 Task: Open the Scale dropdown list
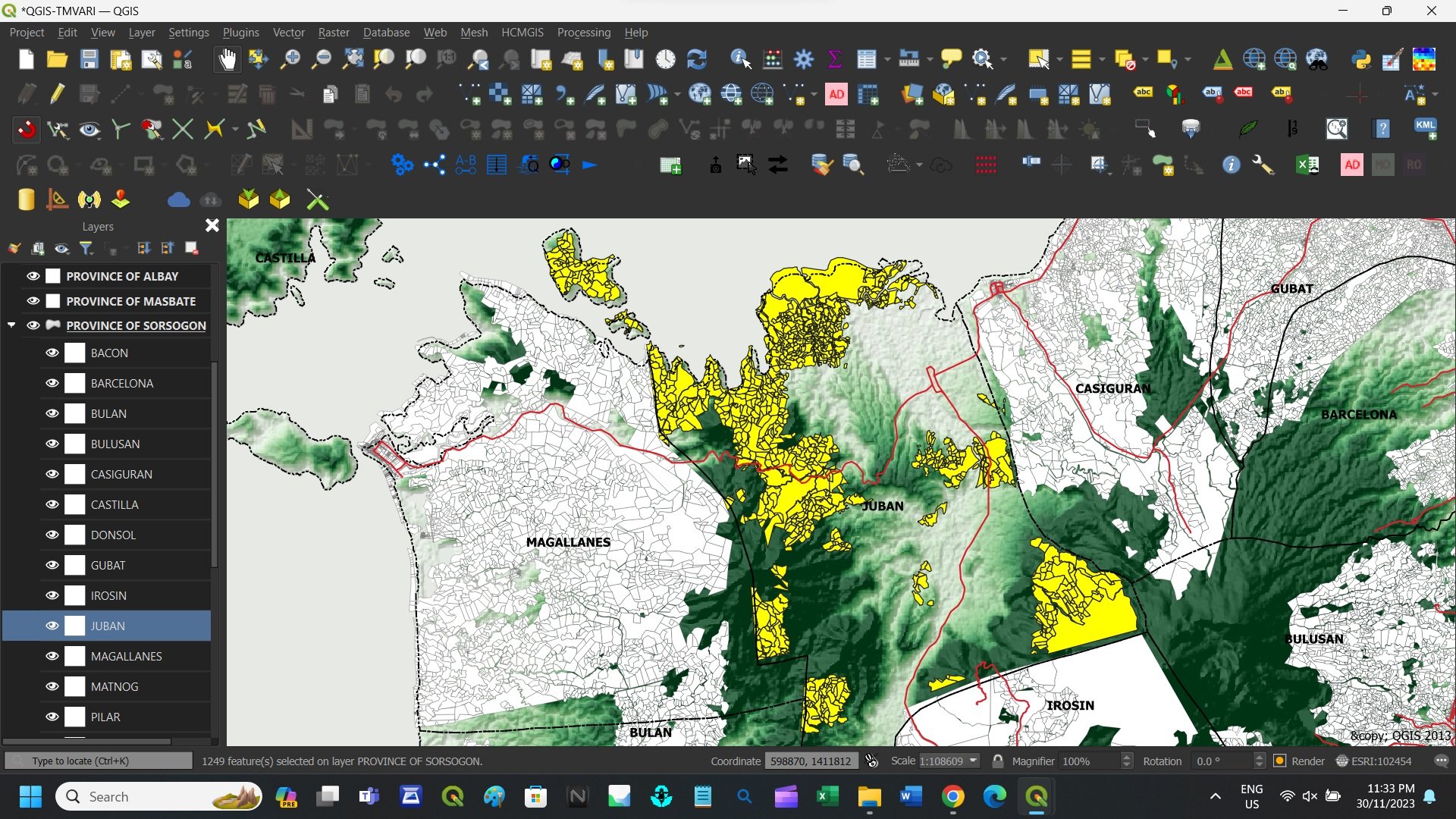pos(973,761)
